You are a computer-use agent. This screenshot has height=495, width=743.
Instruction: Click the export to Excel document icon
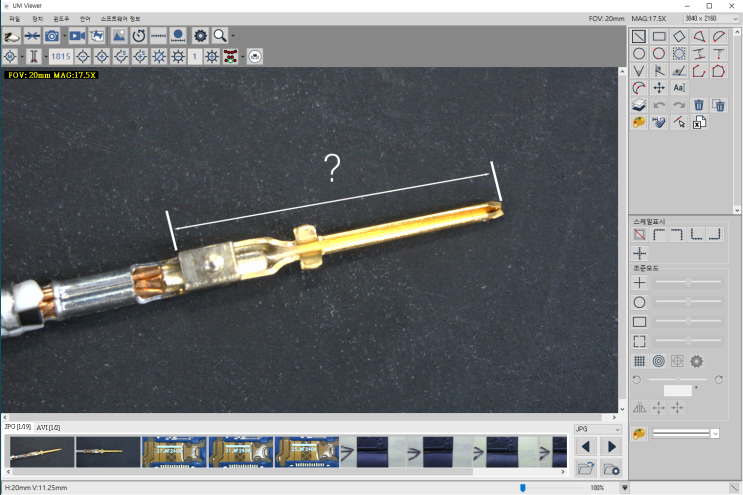[699, 122]
